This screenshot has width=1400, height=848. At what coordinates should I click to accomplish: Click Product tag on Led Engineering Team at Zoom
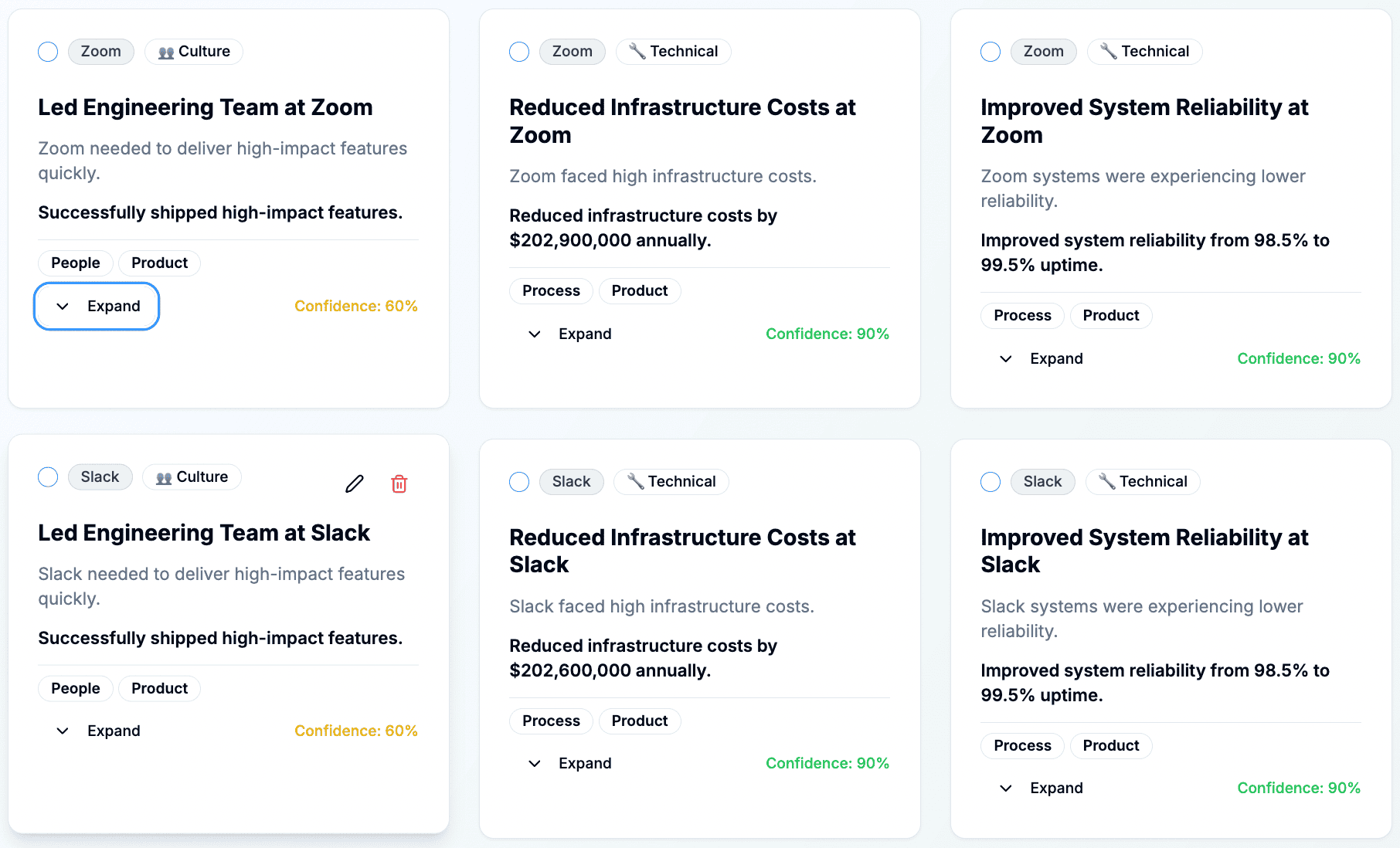tap(160, 263)
